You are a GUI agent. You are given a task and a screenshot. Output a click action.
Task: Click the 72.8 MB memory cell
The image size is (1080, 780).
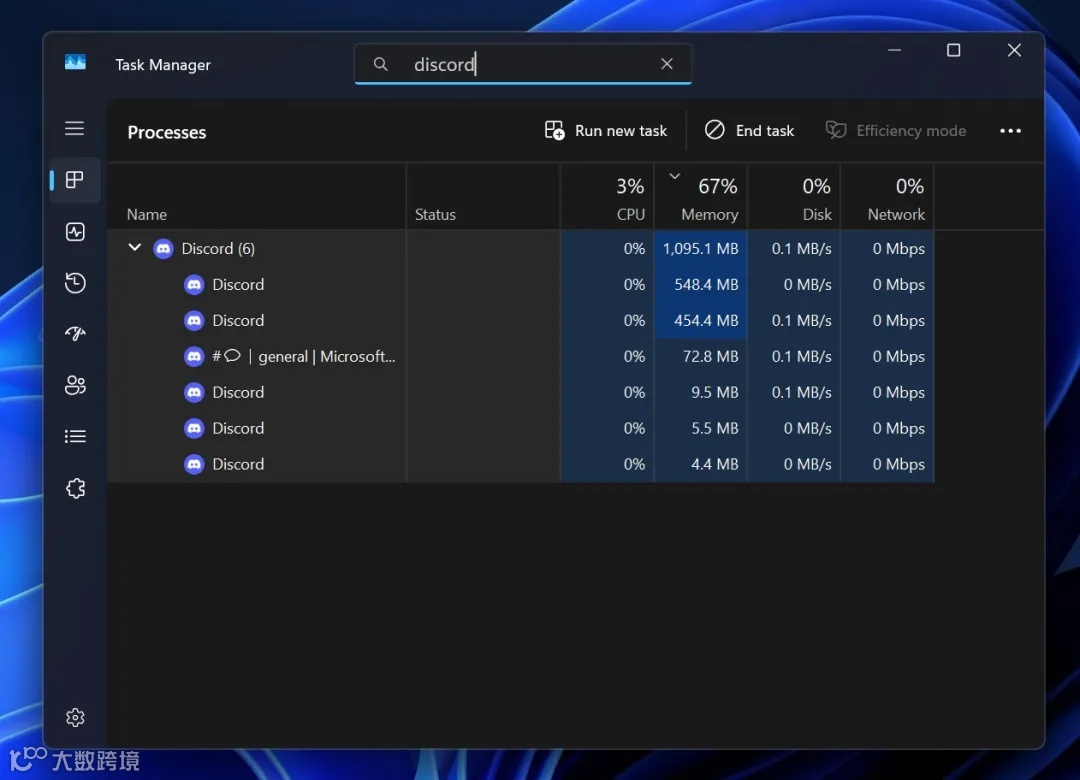pos(700,356)
